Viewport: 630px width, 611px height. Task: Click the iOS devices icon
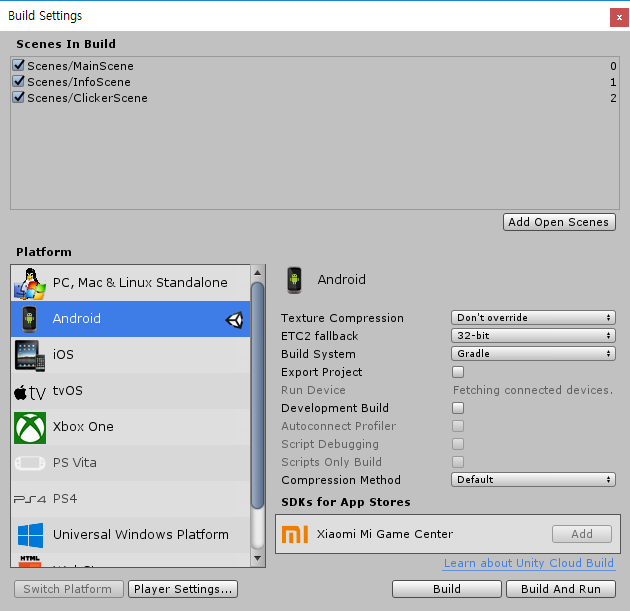tap(30, 356)
